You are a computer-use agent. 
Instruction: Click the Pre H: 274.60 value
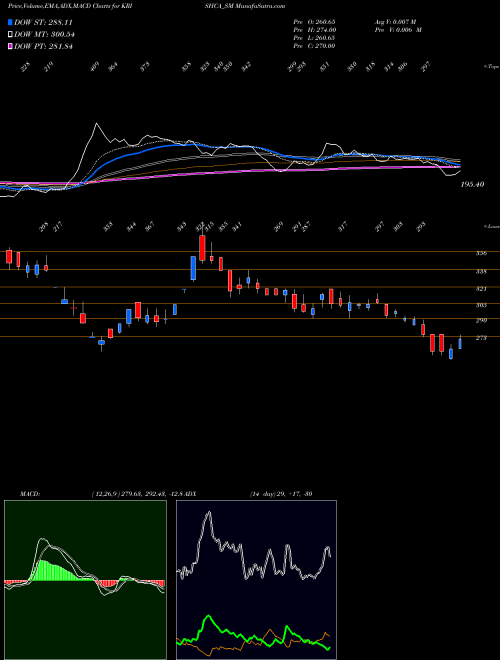314,30
